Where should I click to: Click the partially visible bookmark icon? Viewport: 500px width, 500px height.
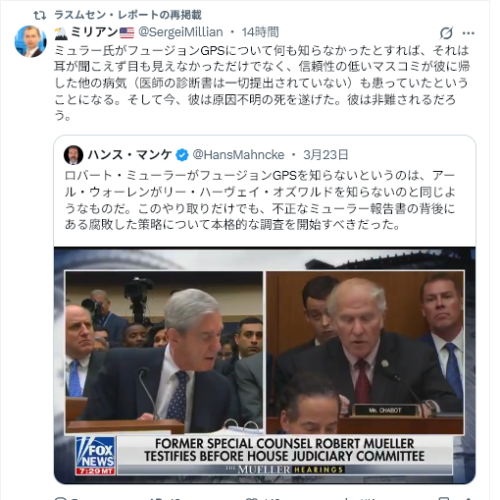[x=444, y=498]
